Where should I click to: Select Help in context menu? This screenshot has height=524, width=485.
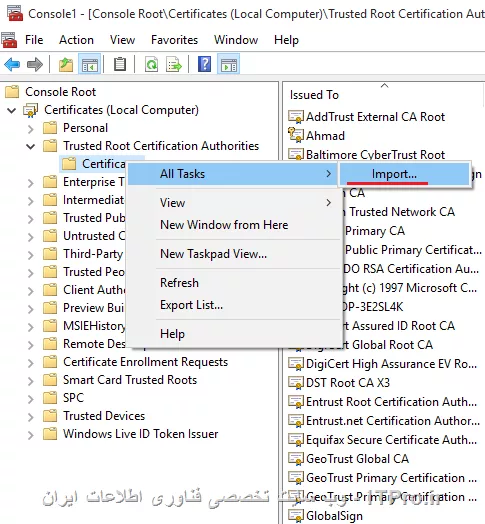pos(234,334)
